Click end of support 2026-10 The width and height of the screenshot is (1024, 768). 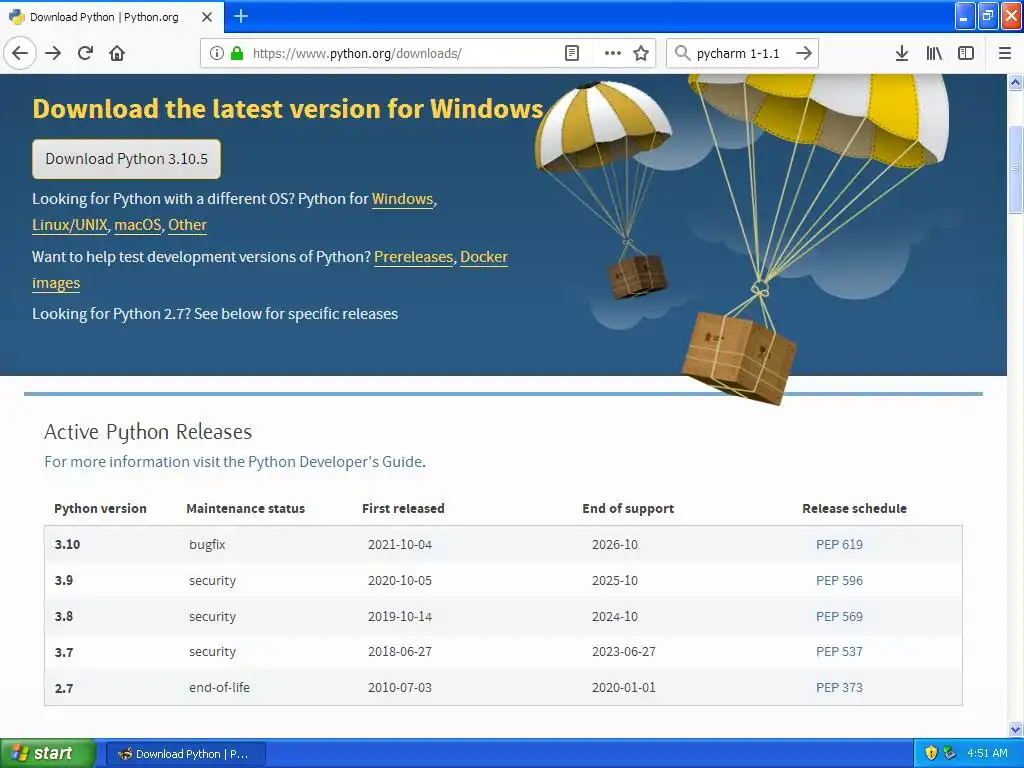coord(615,545)
